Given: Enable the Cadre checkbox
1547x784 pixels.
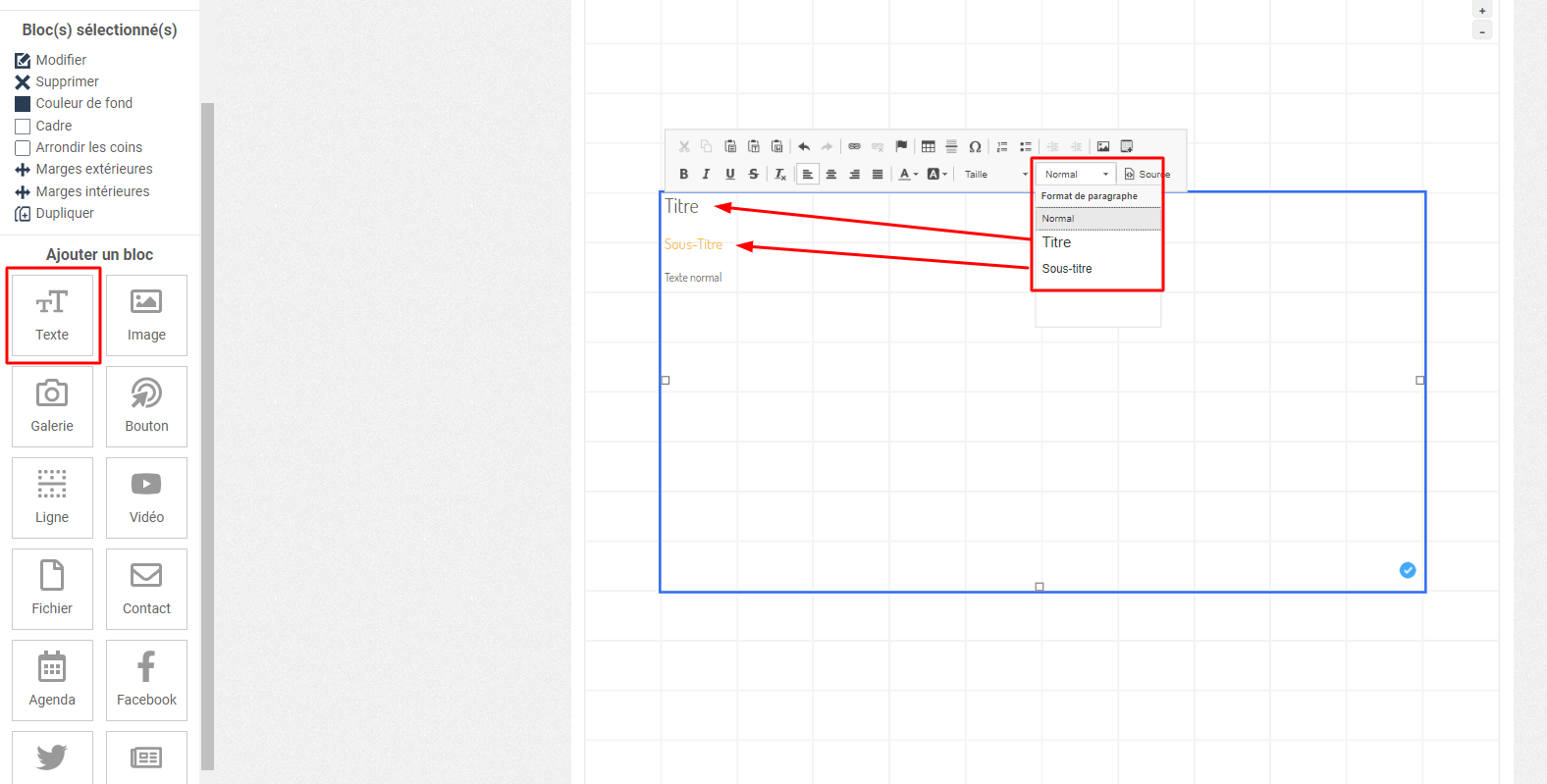Looking at the screenshot, I should pyautogui.click(x=23, y=127).
